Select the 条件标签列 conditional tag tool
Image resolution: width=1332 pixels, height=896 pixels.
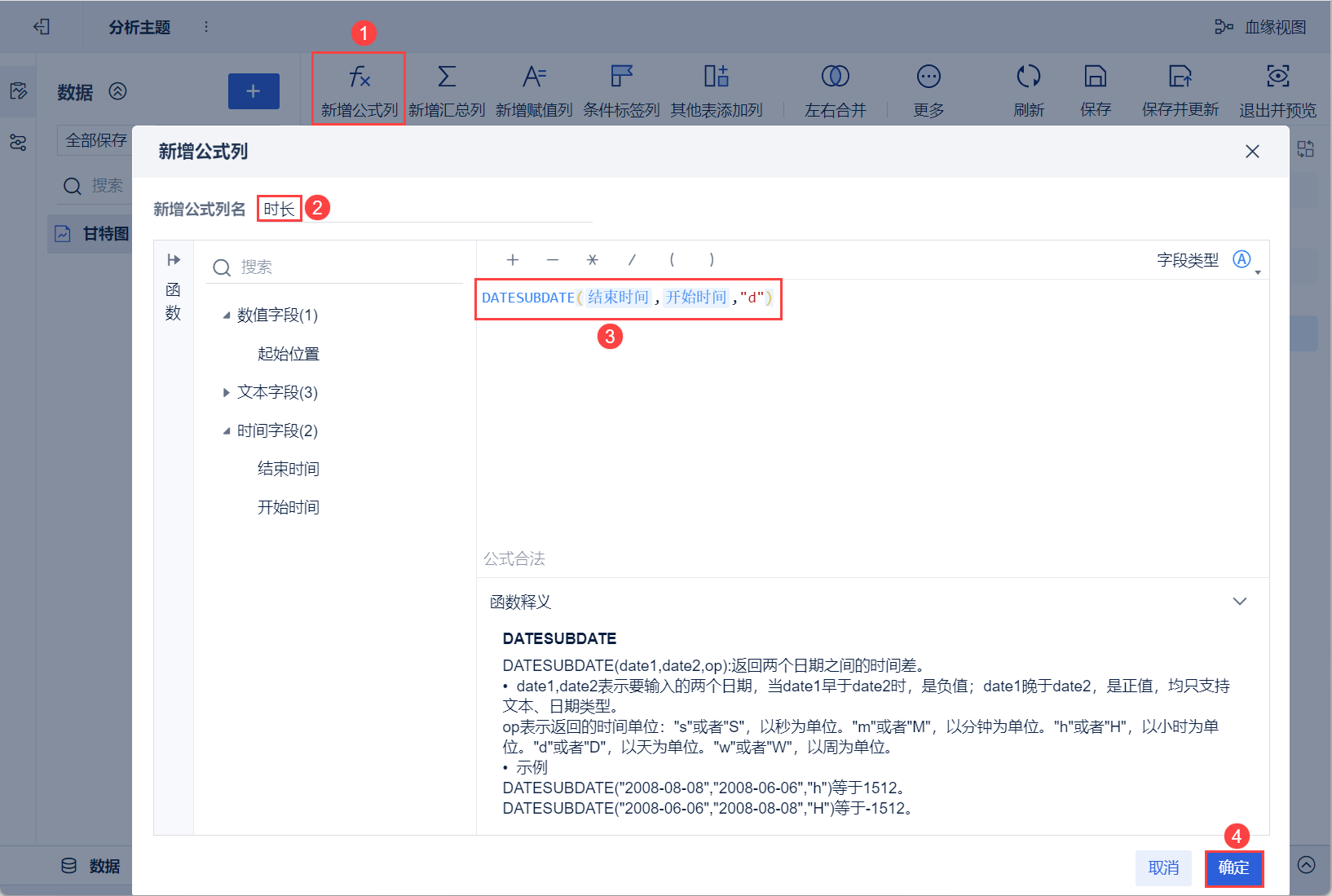(621, 88)
